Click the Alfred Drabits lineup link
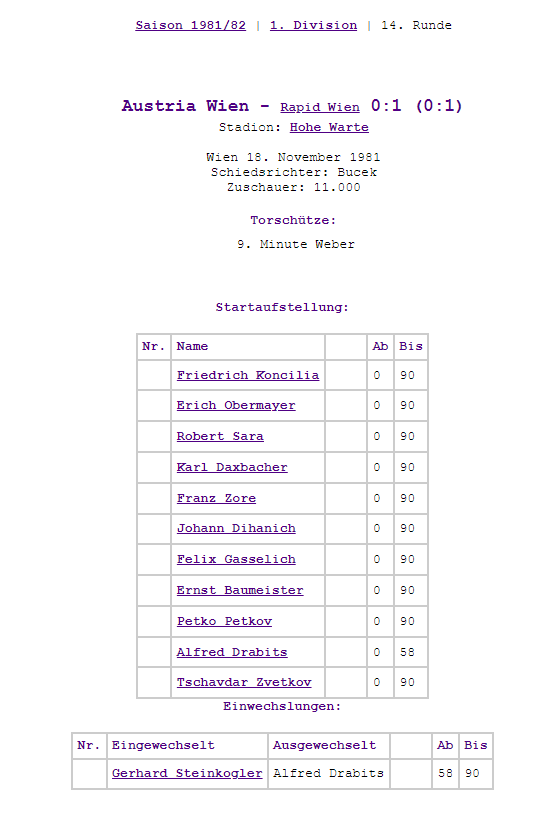 click(232, 652)
